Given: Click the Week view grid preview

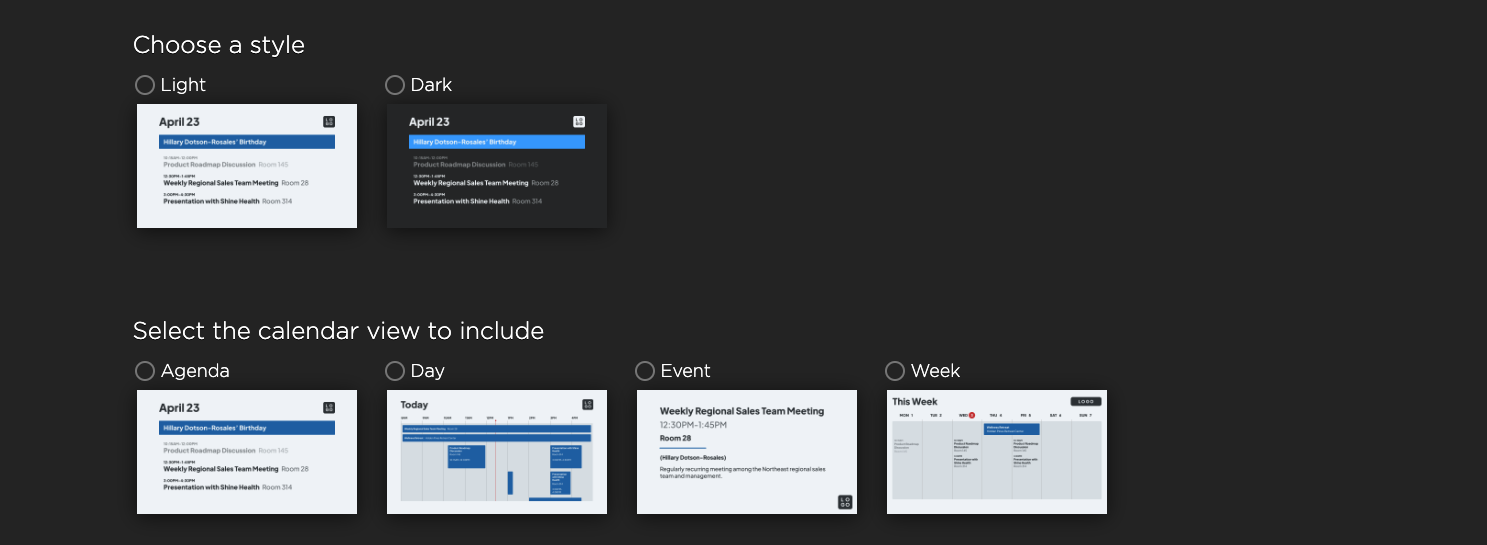Looking at the screenshot, I should pos(997,452).
